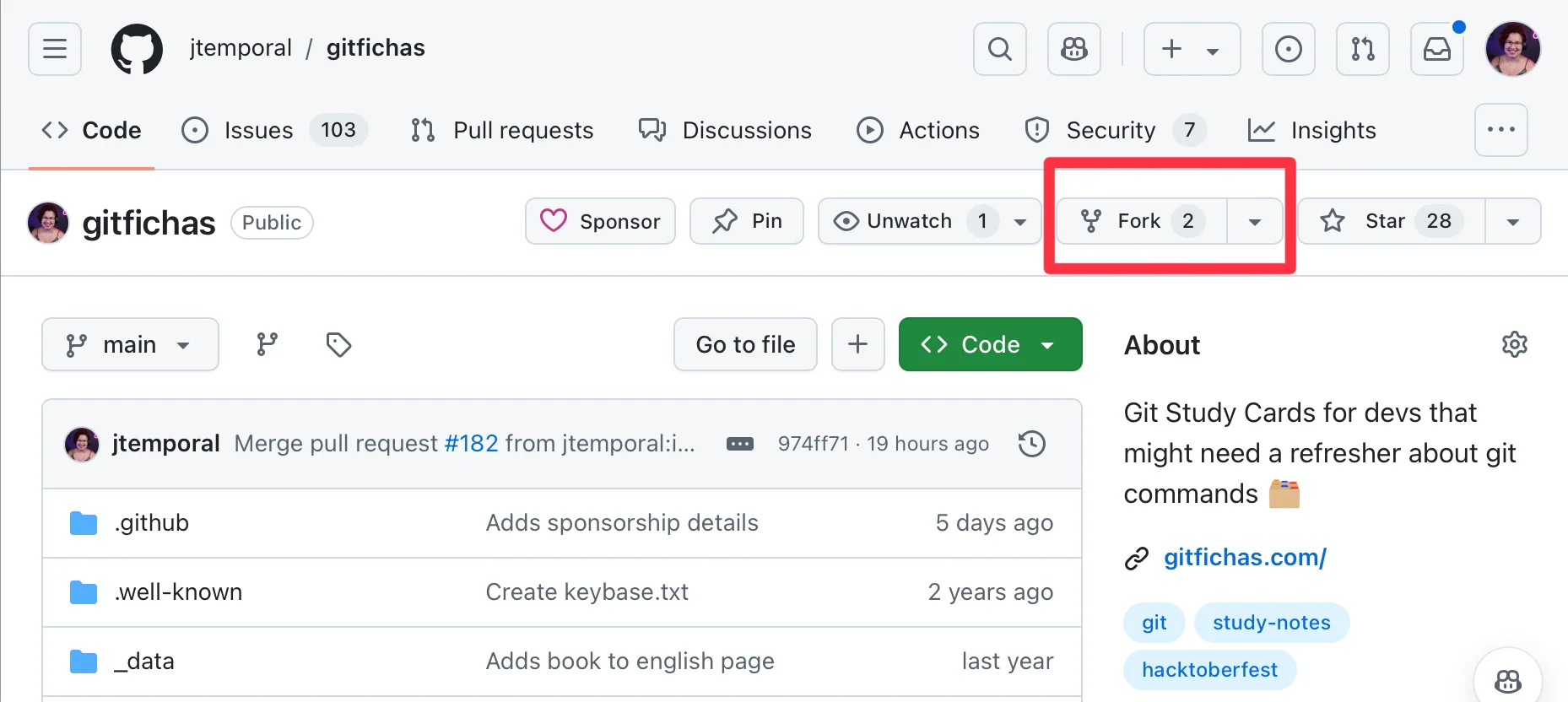This screenshot has width=1568, height=702.
Task: Open the gitfichas.com website link
Action: click(x=1245, y=558)
